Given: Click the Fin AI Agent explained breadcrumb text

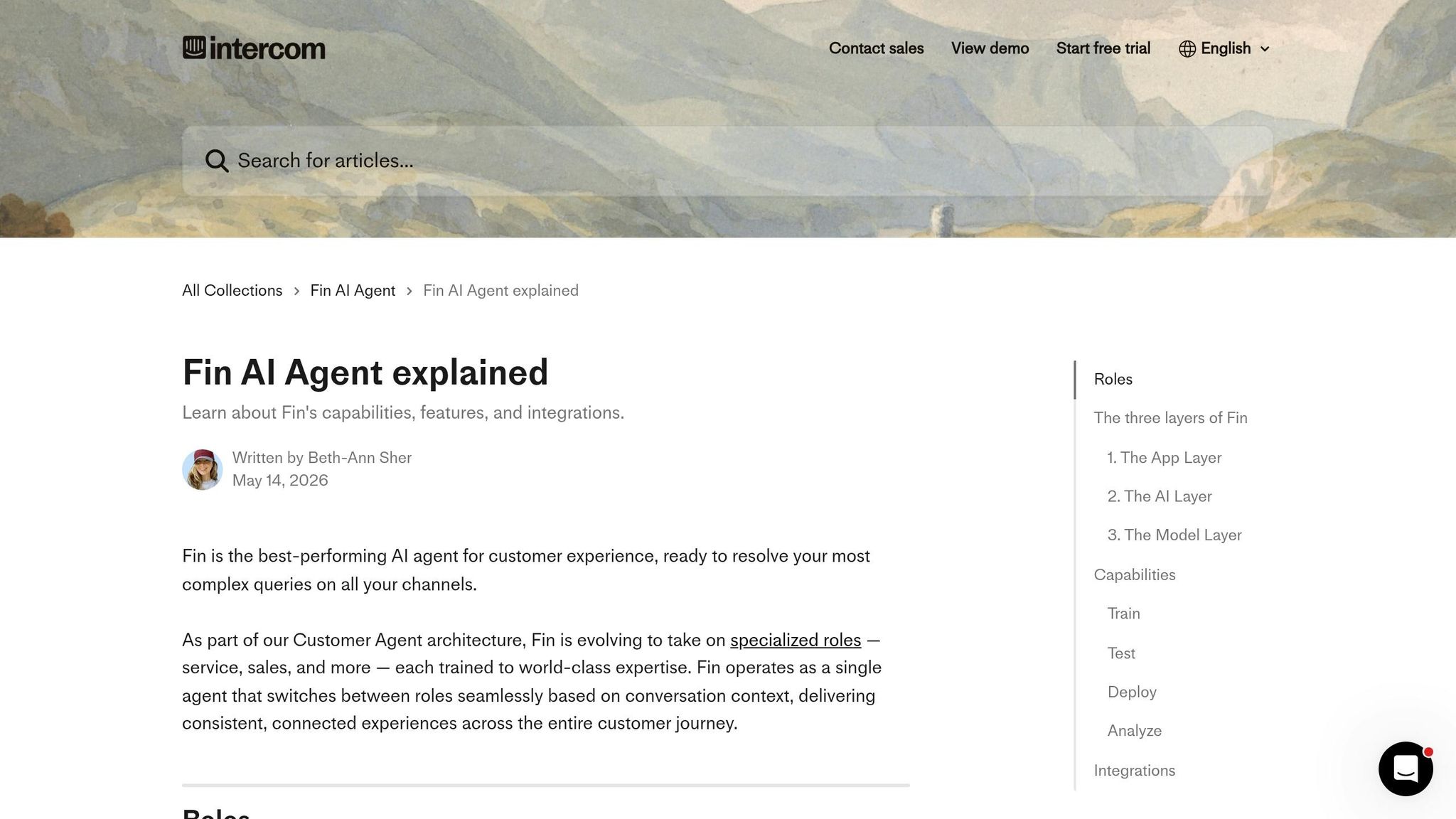Looking at the screenshot, I should (x=500, y=290).
